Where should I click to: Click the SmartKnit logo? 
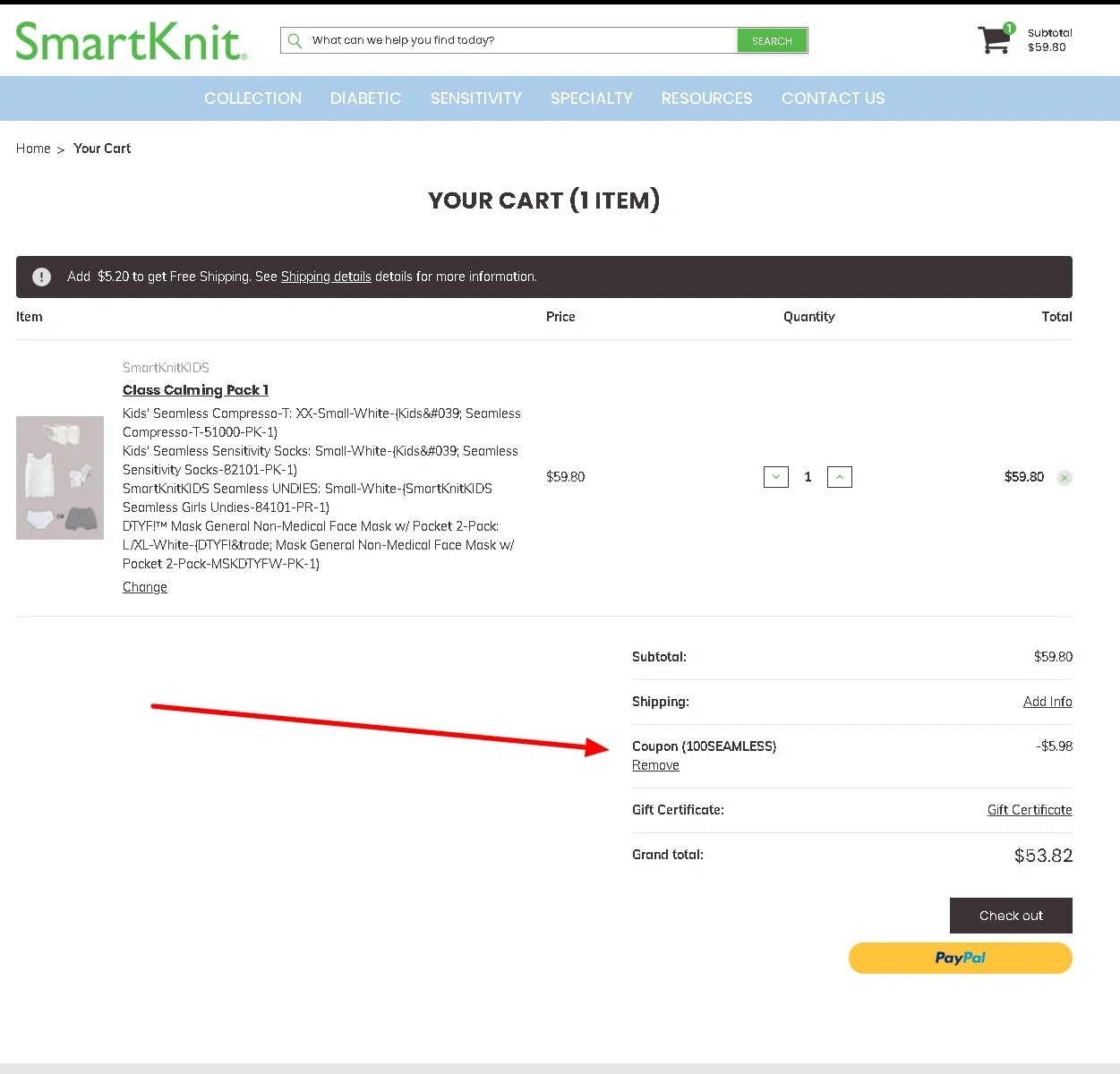pyautogui.click(x=131, y=41)
